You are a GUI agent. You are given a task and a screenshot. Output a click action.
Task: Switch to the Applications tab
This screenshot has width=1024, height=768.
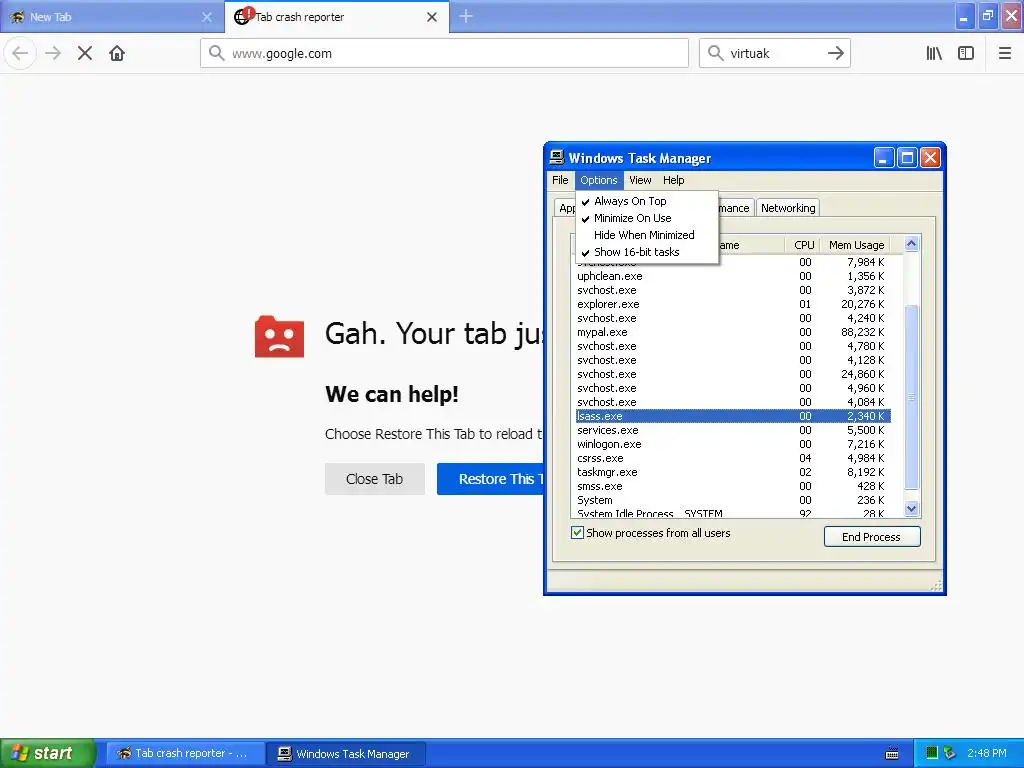coord(566,208)
